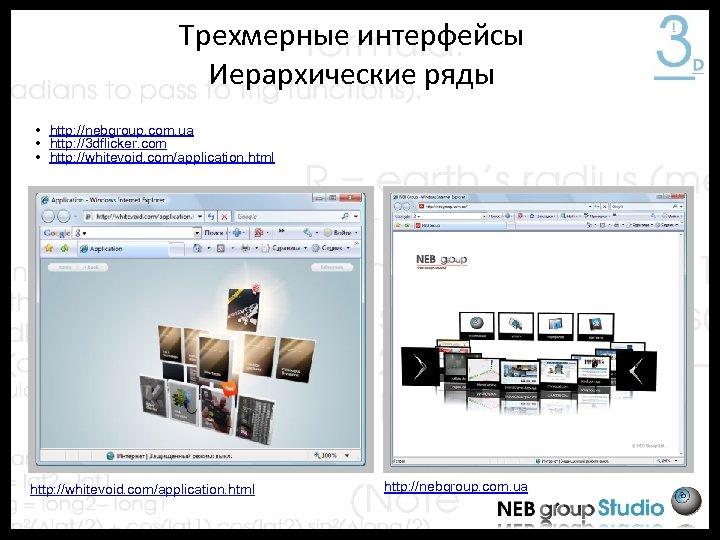Select the center site preview in the NEB carousel
720x540 pixels.
[x=519, y=377]
